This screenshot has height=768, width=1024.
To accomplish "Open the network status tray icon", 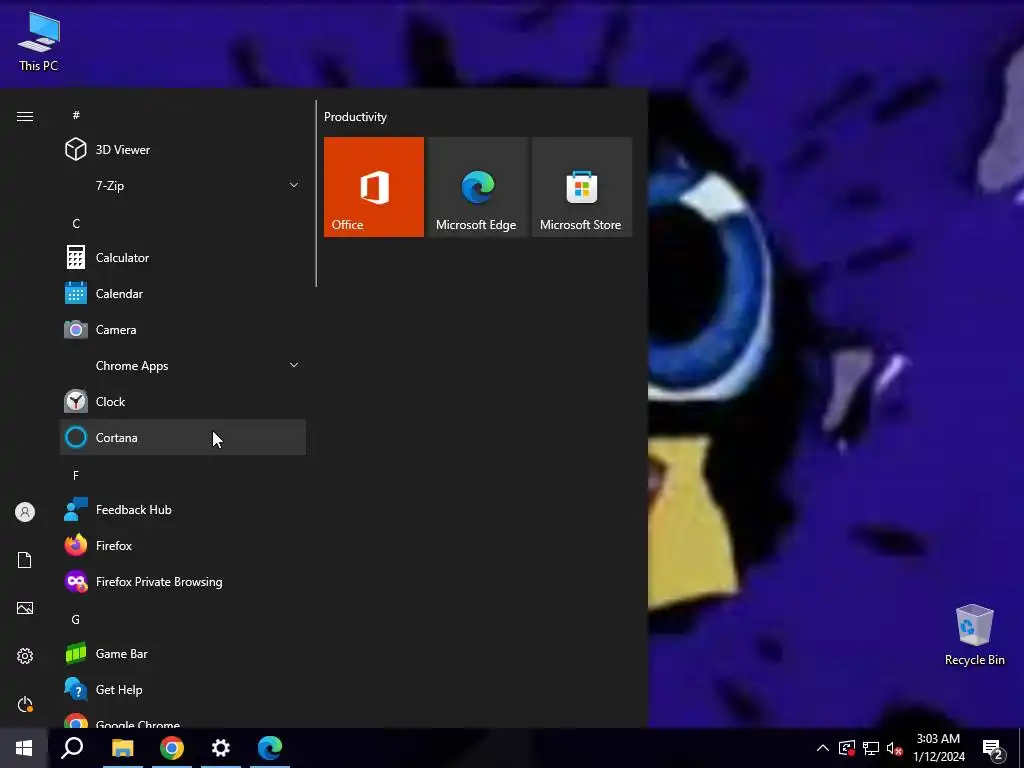I will 871,748.
